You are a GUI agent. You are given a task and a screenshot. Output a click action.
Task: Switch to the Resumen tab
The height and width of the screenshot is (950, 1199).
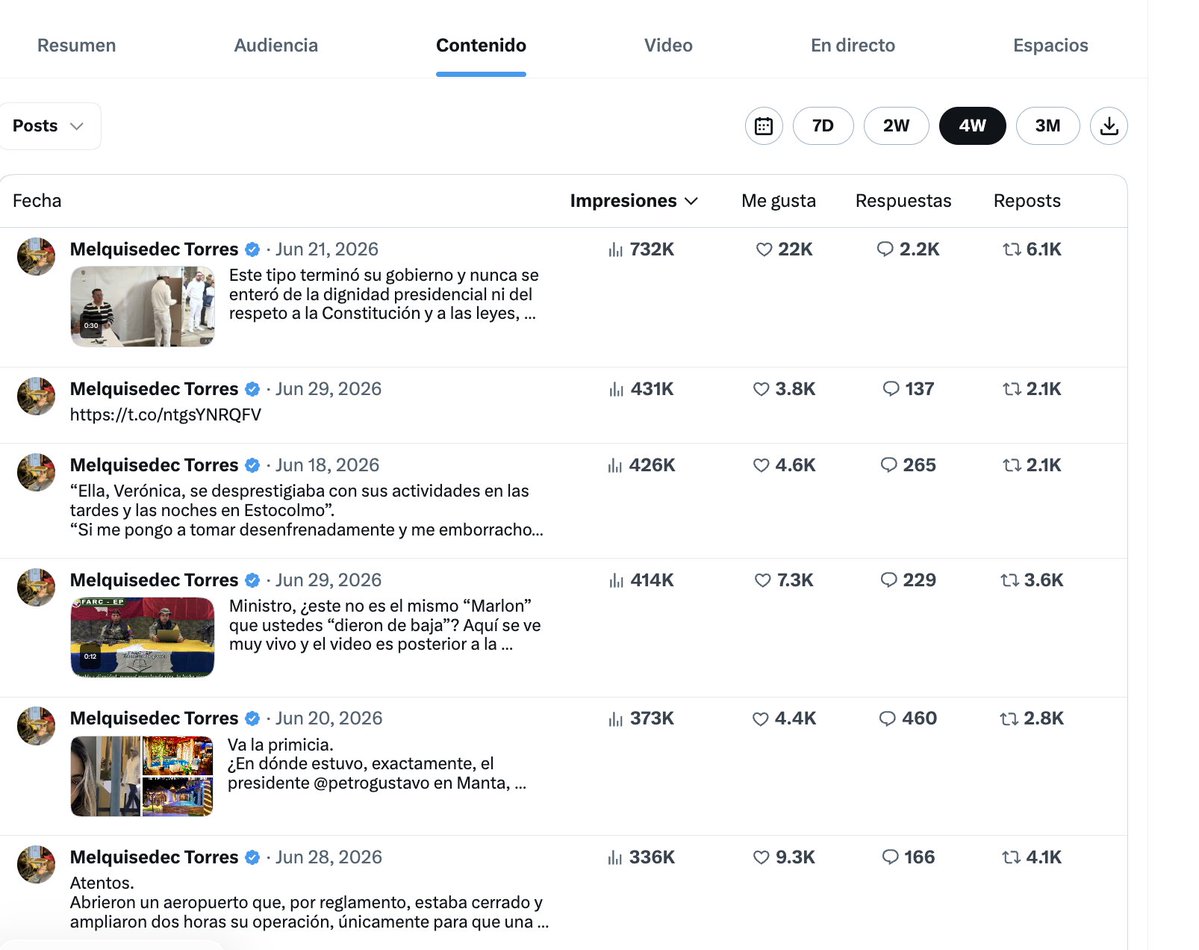click(x=76, y=45)
